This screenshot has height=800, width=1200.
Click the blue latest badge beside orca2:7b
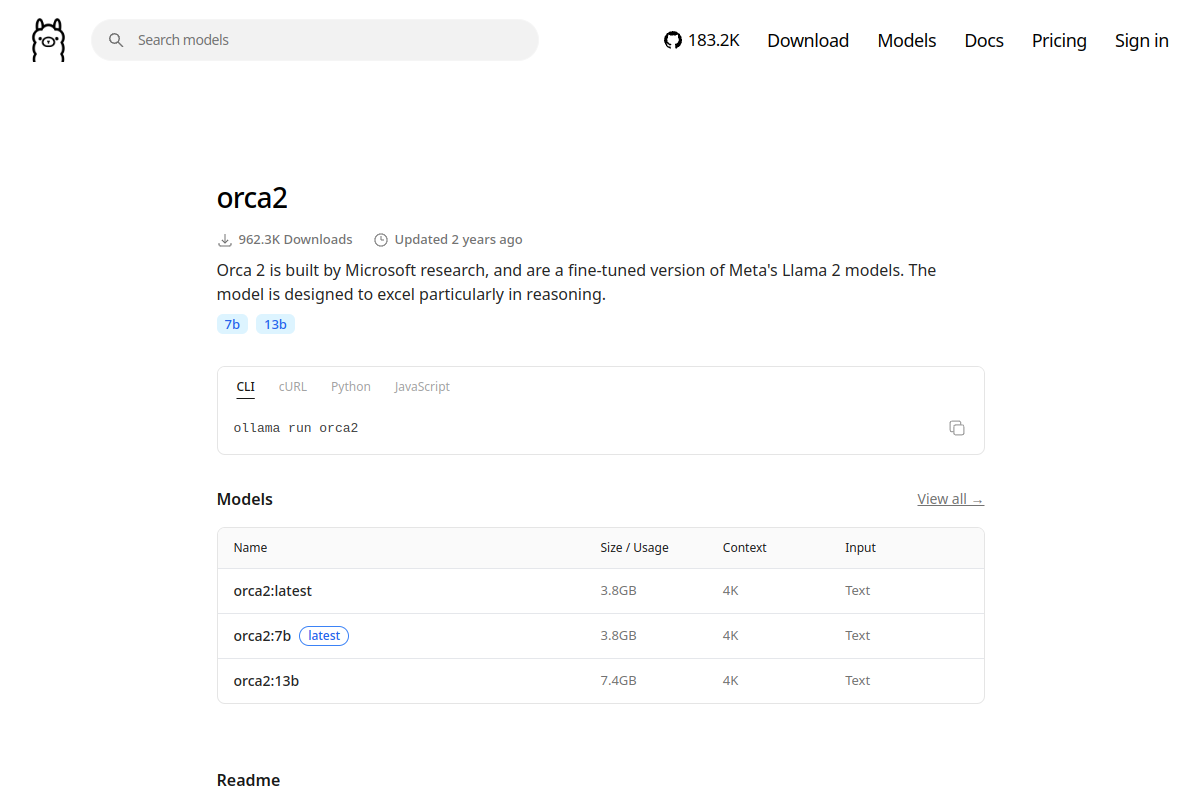click(x=324, y=636)
